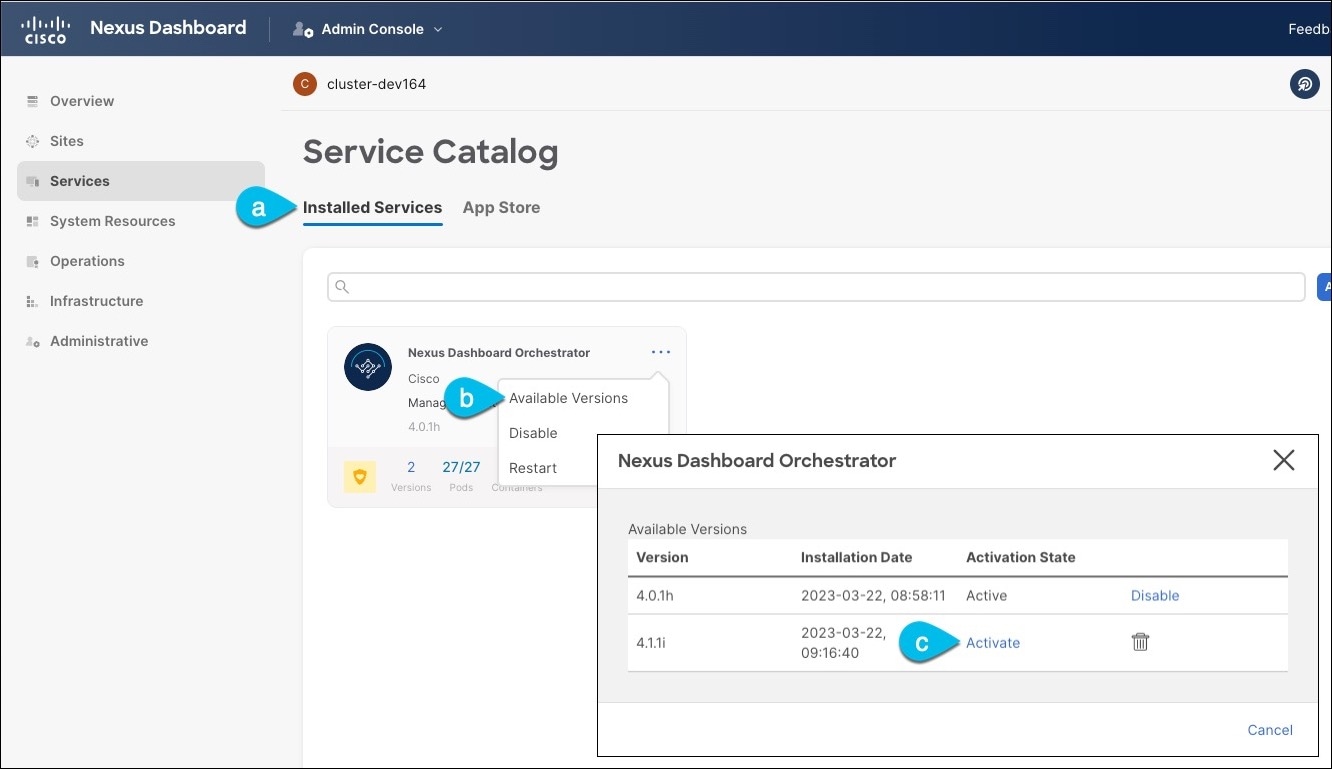Image resolution: width=1332 pixels, height=769 pixels.
Task: Open Administrative in the sidebar
Action: (x=99, y=341)
